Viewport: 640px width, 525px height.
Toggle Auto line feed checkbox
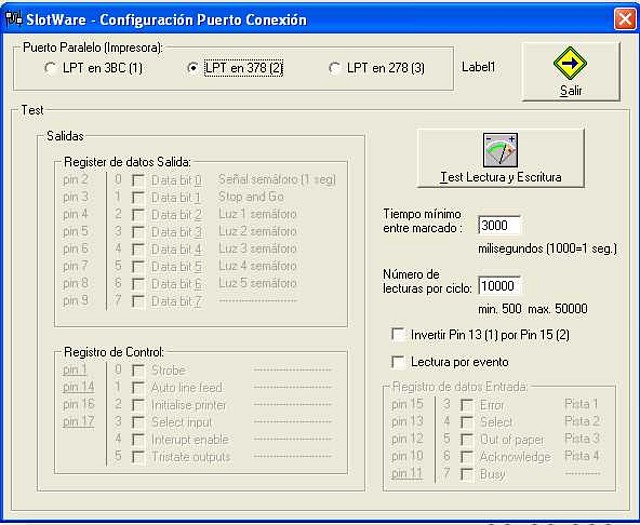tap(138, 387)
